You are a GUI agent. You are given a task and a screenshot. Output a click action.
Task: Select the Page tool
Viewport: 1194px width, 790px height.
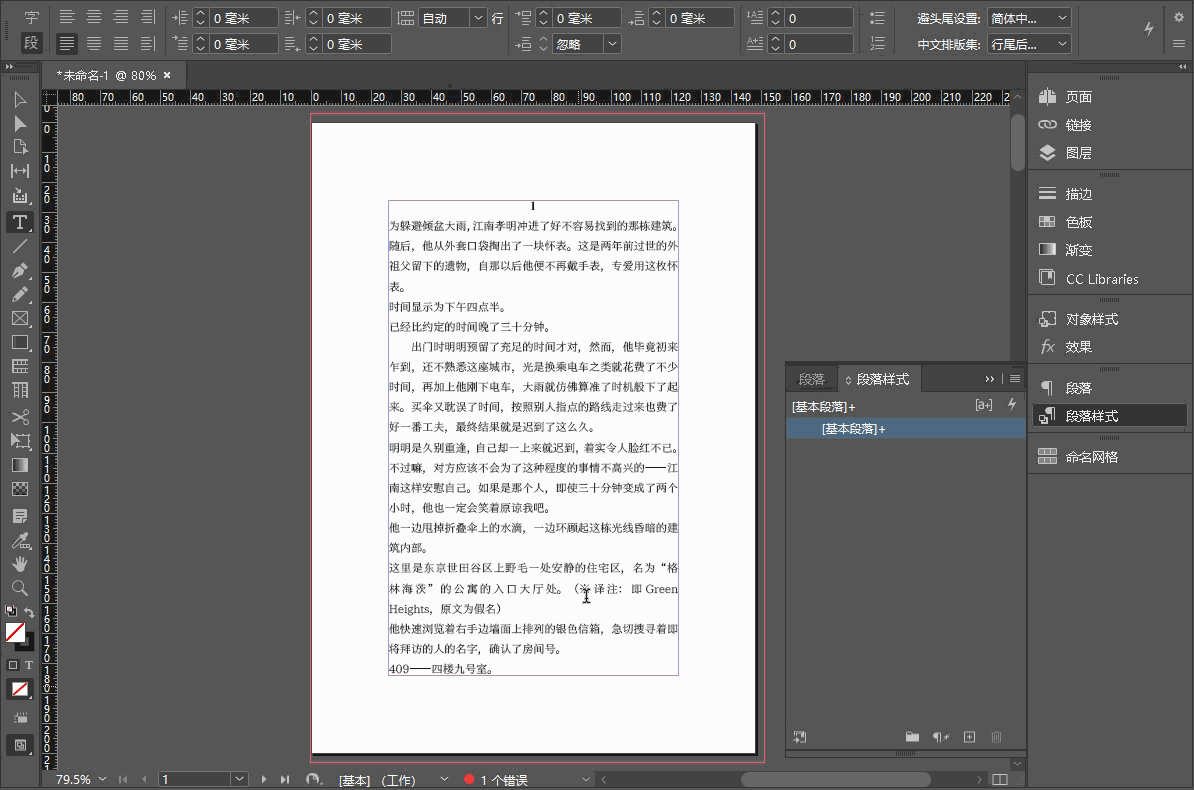coord(20,147)
